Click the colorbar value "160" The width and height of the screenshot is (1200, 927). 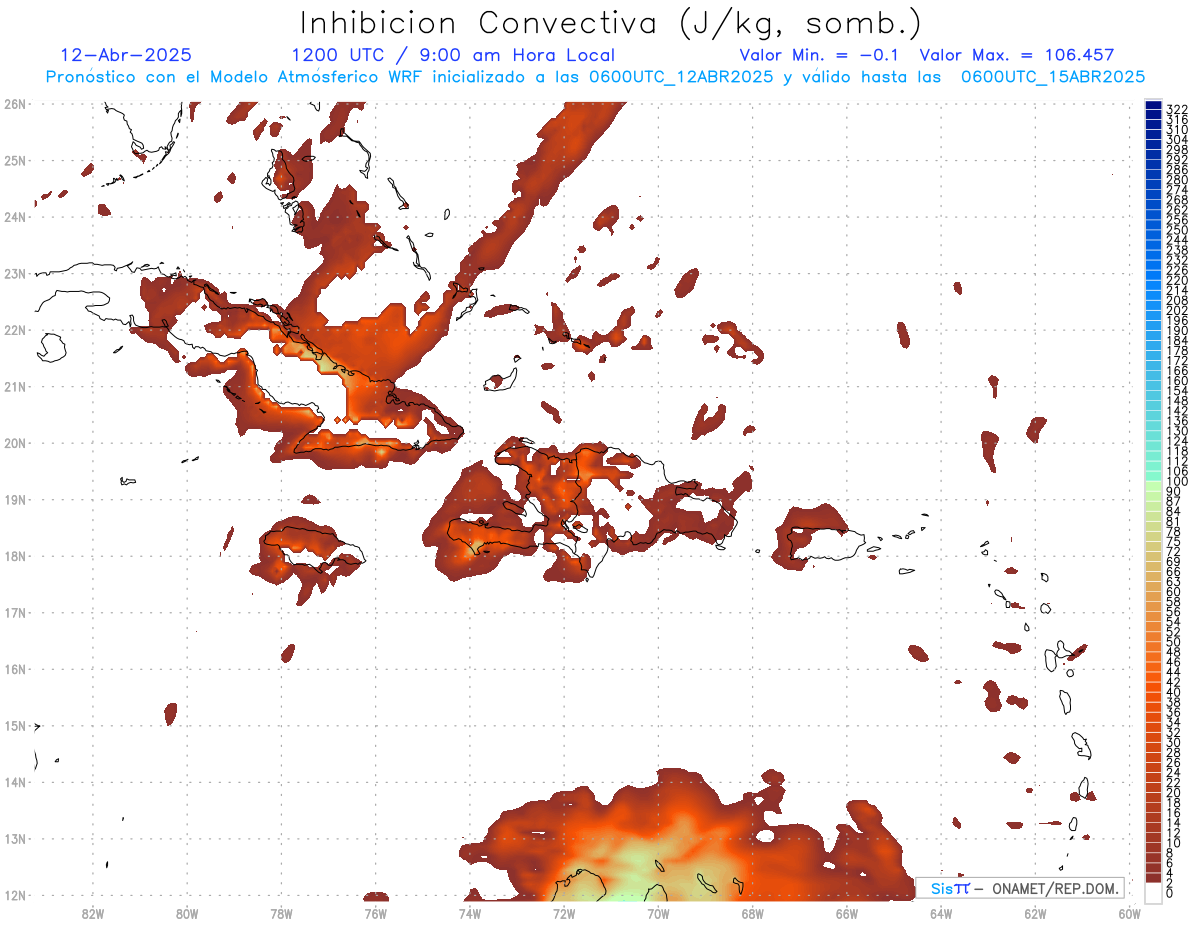1176,380
